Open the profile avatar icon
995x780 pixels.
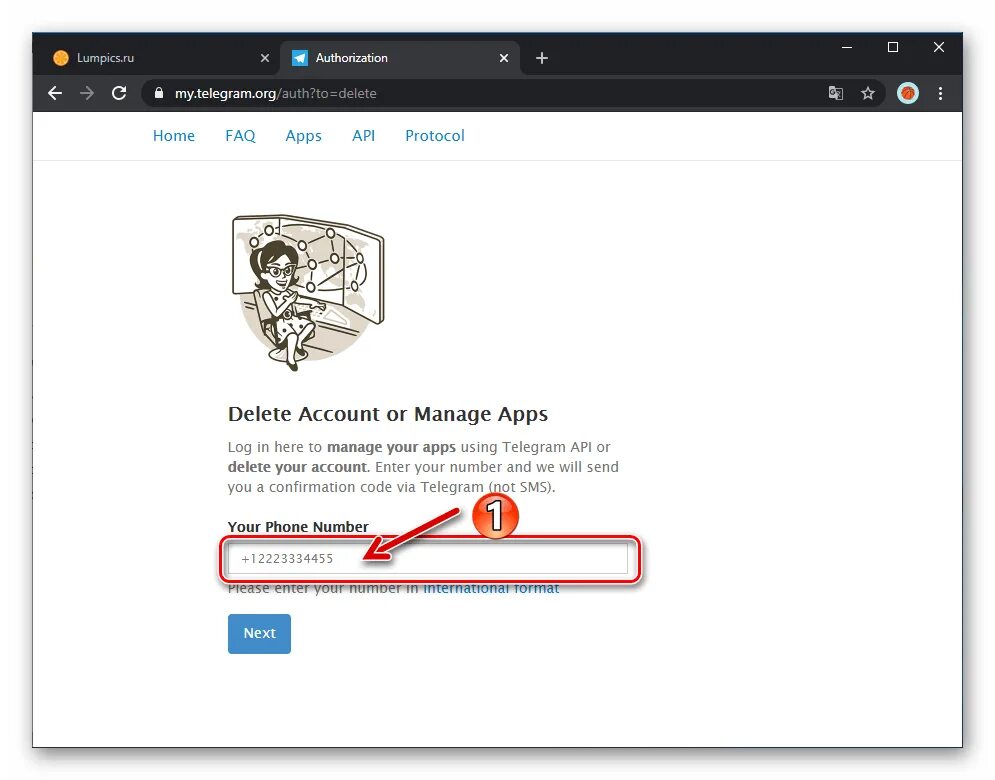coord(907,93)
